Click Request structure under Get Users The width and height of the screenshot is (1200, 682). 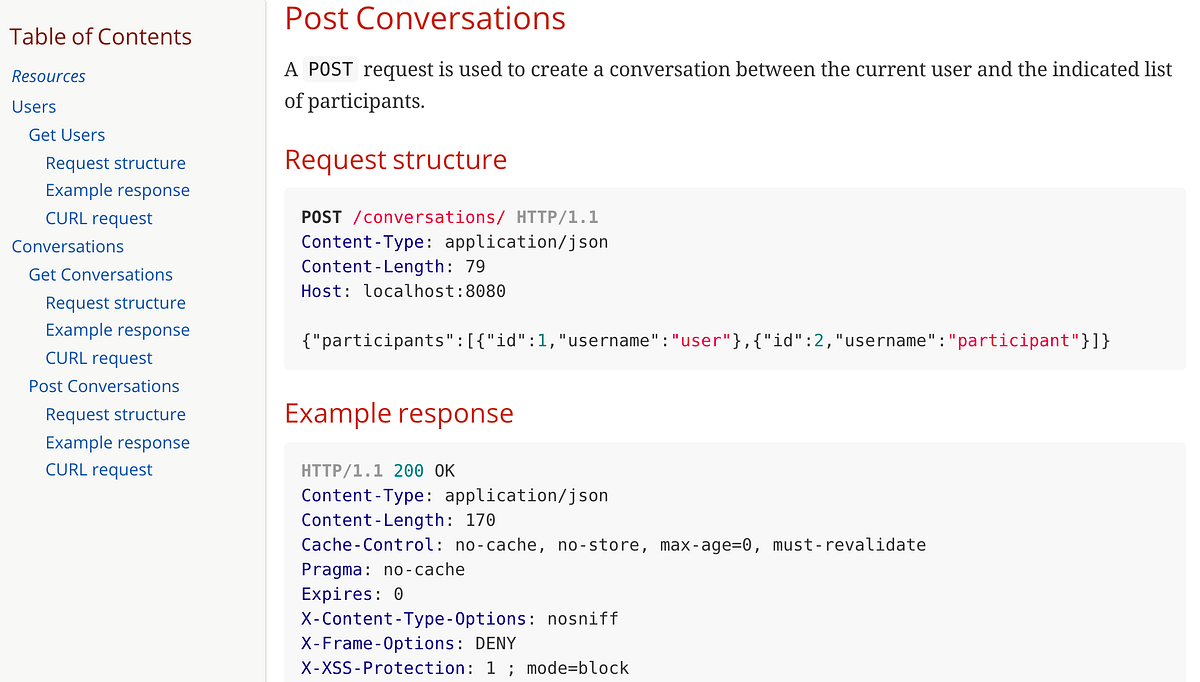pyautogui.click(x=115, y=162)
